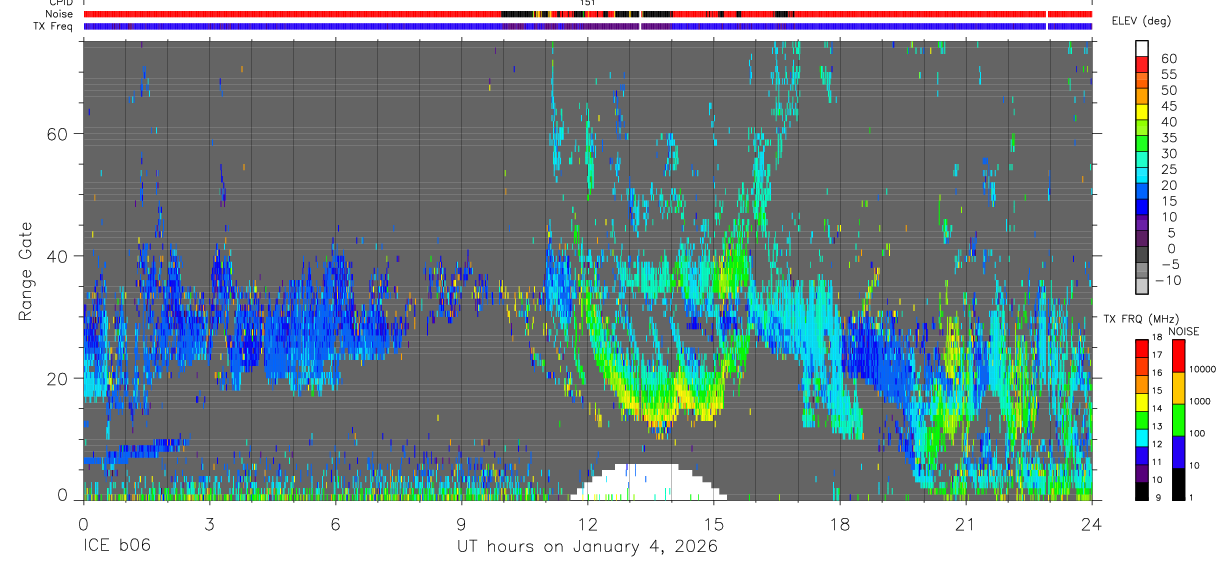Click the '3' tick label on UT hours axis
The height and width of the screenshot is (567, 1228).
[x=209, y=523]
